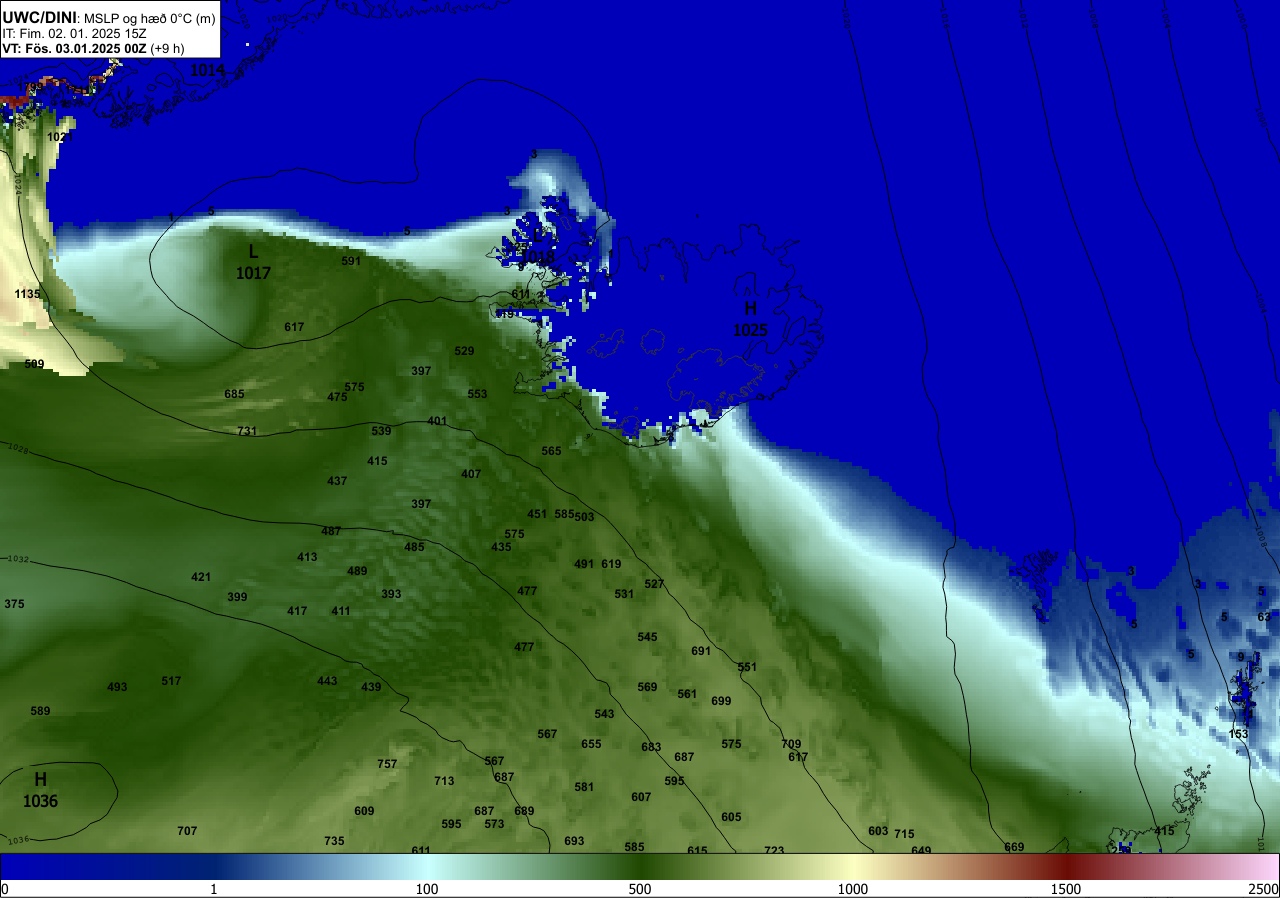
Task: Click the color scale label '500'
Action: tap(640, 889)
